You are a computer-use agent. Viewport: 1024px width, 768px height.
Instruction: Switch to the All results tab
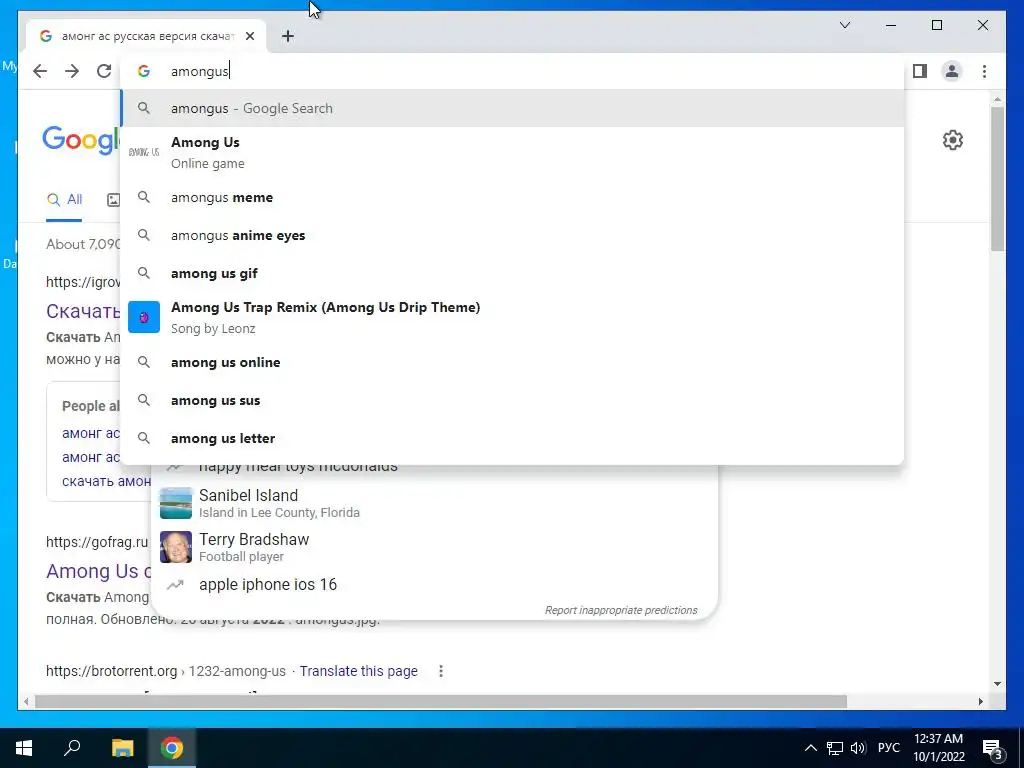click(x=64, y=200)
